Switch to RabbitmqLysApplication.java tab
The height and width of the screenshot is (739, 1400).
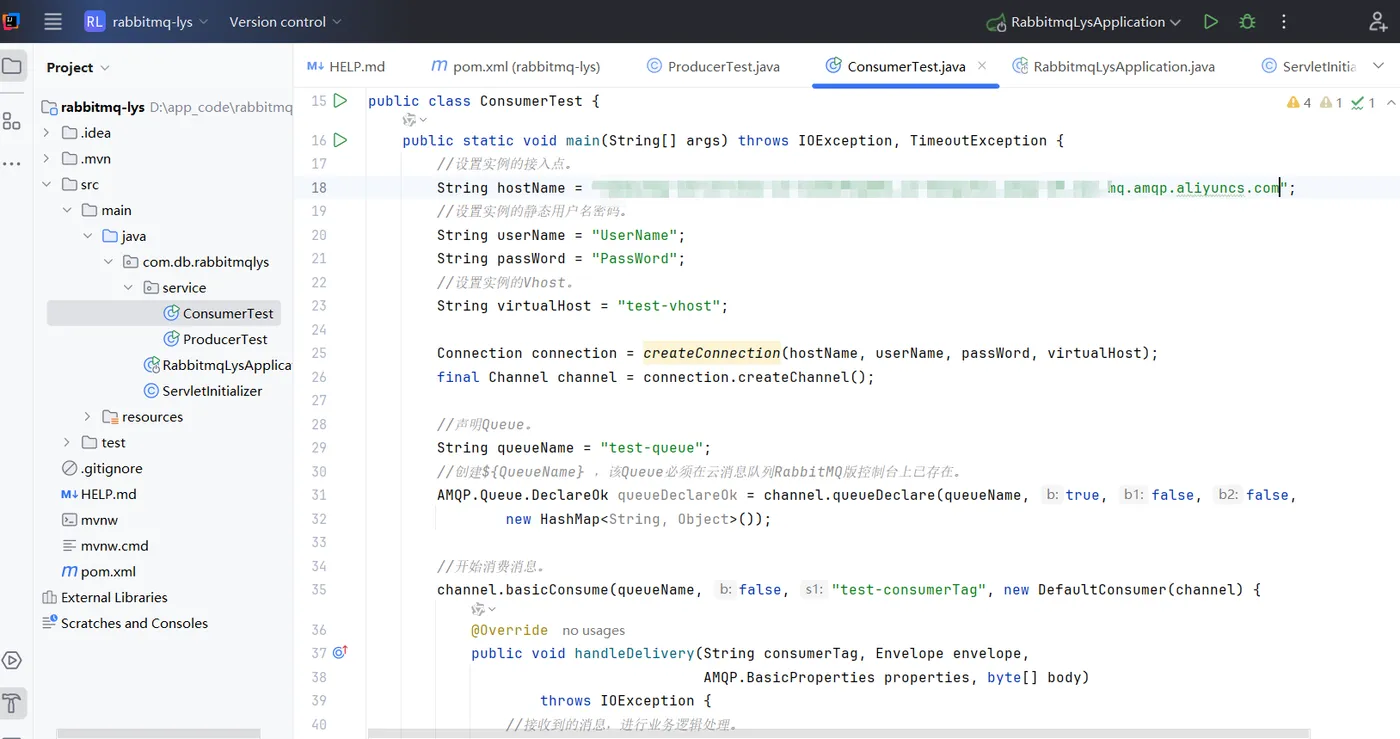pyautogui.click(x=1113, y=66)
